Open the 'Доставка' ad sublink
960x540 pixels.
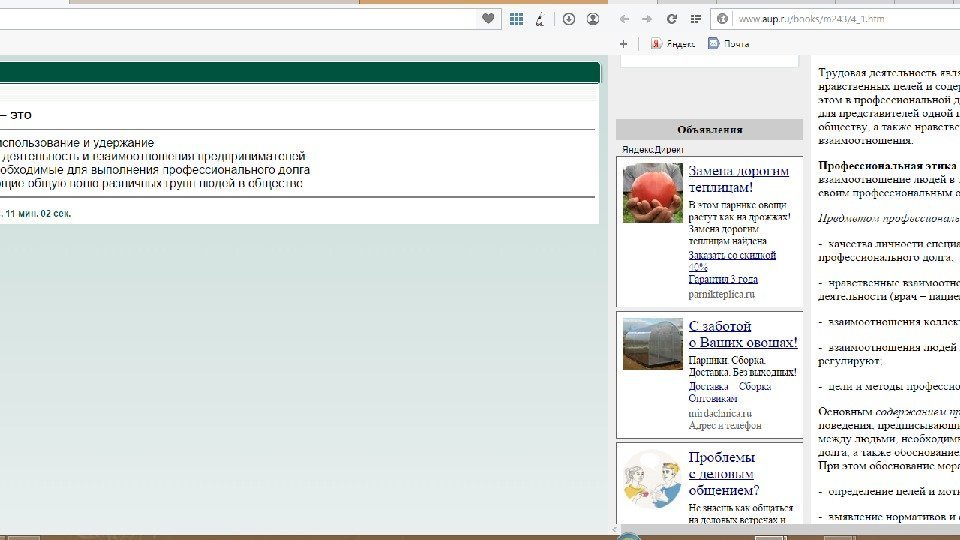(x=708, y=386)
